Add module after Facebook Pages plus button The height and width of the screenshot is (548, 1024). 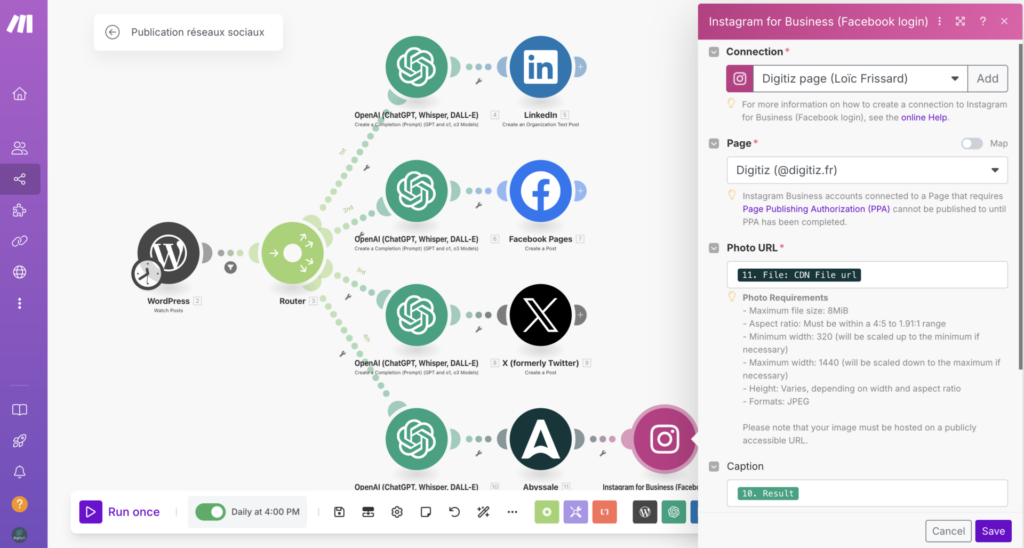click(x=580, y=191)
